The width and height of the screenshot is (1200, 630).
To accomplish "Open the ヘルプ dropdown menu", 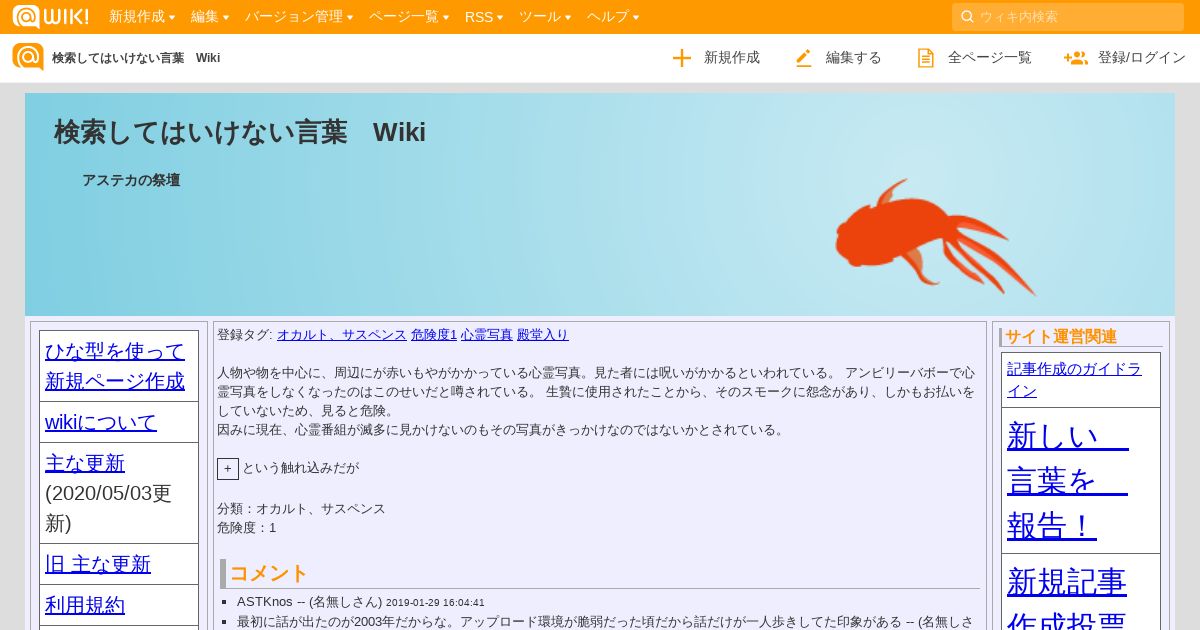I will click(x=613, y=16).
